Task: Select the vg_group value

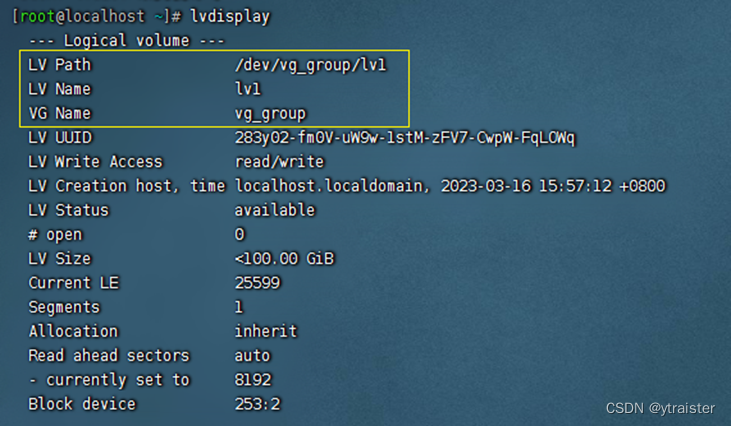Action: [x=270, y=114]
